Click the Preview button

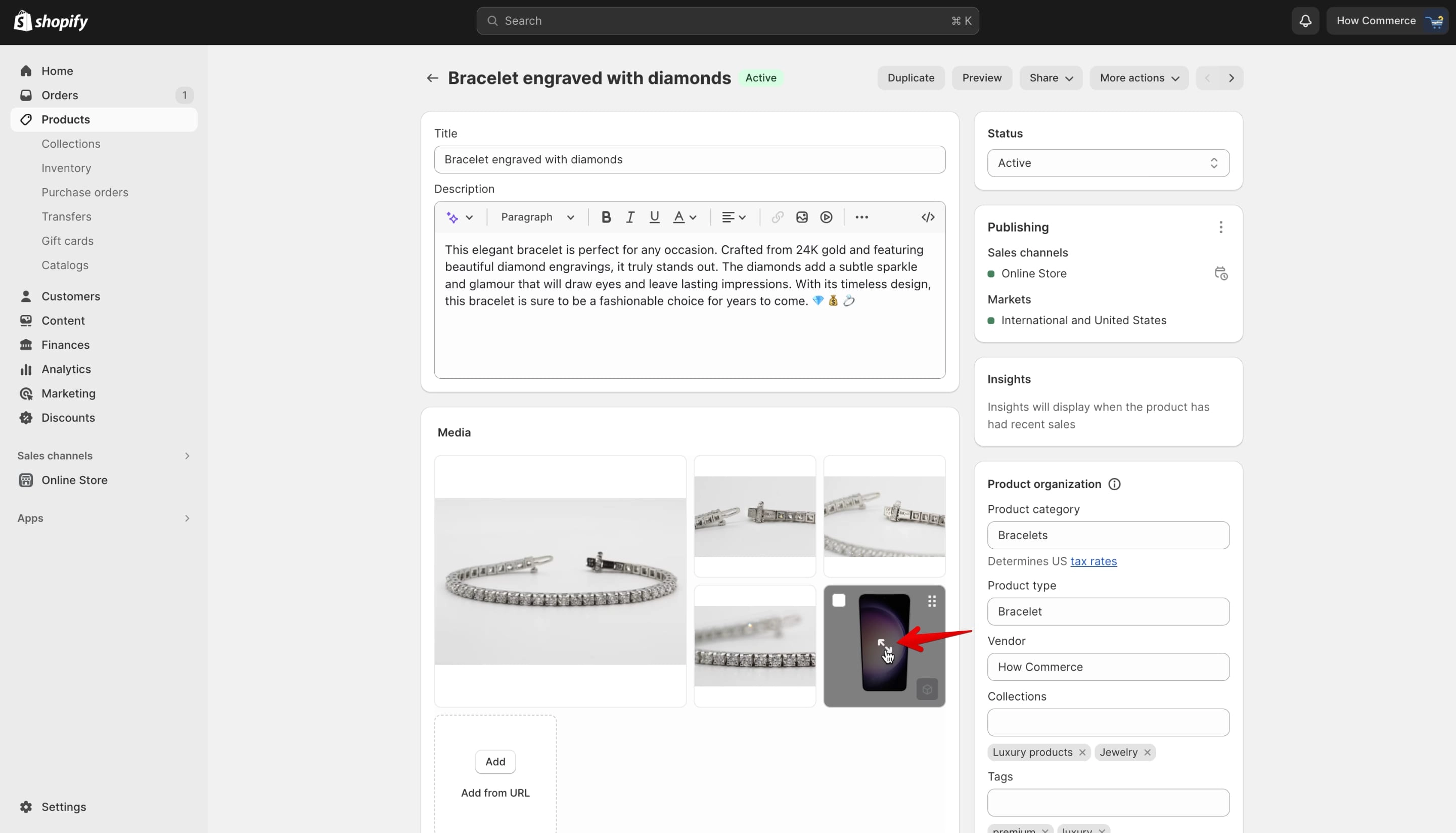[x=981, y=78]
